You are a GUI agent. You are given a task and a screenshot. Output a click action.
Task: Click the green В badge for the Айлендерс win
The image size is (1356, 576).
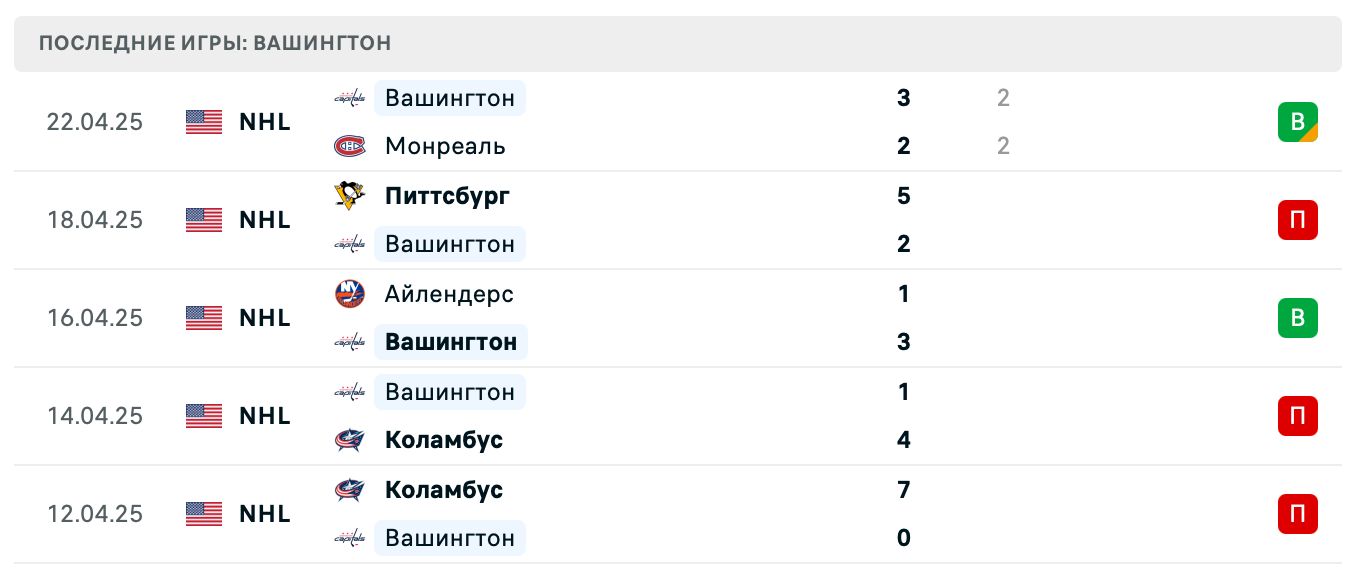[1299, 318]
